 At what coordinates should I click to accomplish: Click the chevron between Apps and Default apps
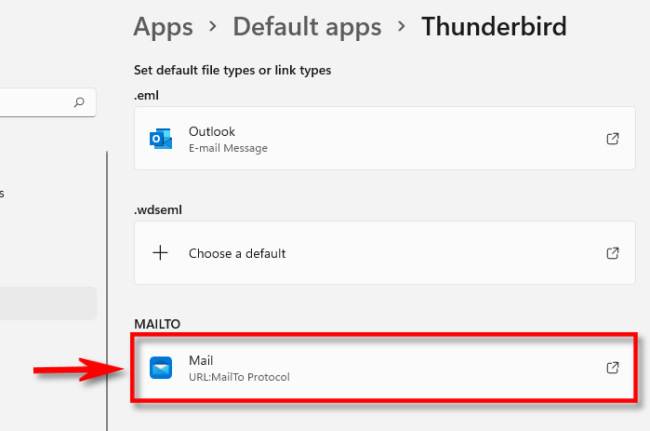[x=212, y=27]
